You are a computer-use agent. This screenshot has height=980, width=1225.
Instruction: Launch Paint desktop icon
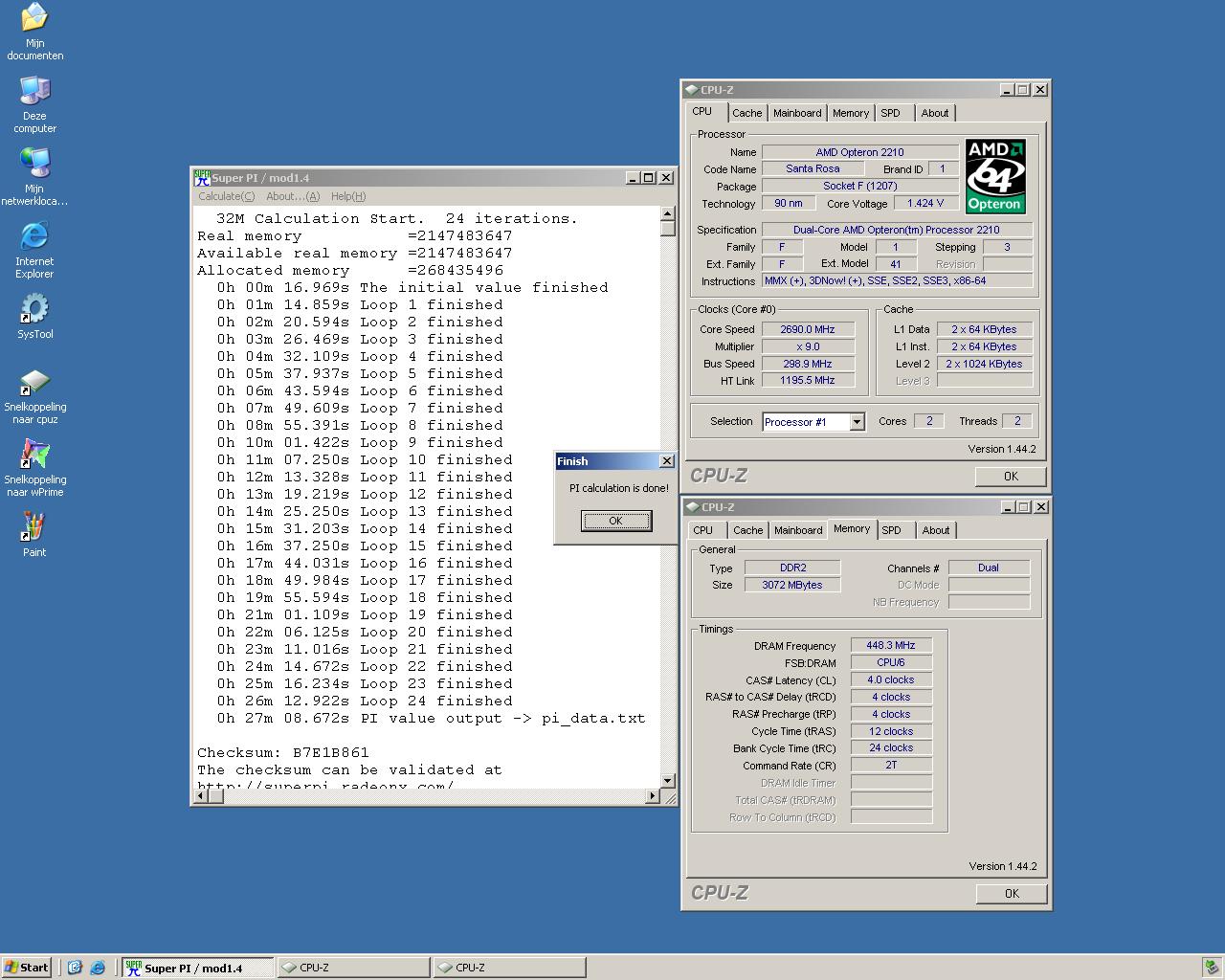pyautogui.click(x=34, y=533)
